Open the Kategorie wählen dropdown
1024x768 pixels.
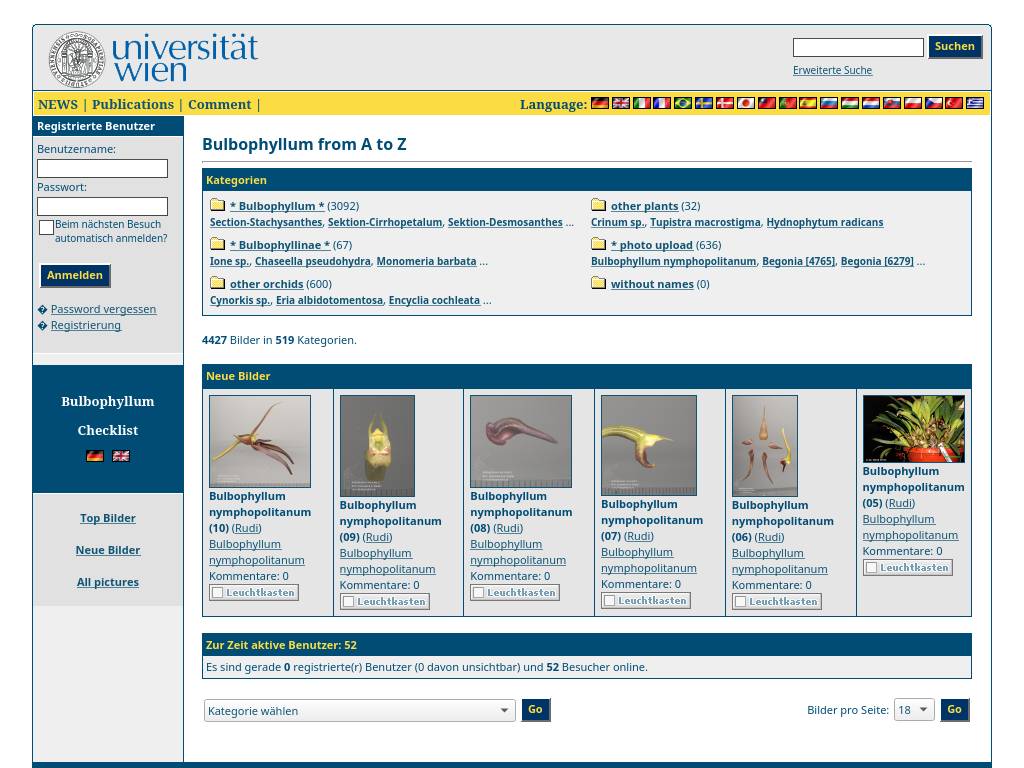click(x=360, y=711)
